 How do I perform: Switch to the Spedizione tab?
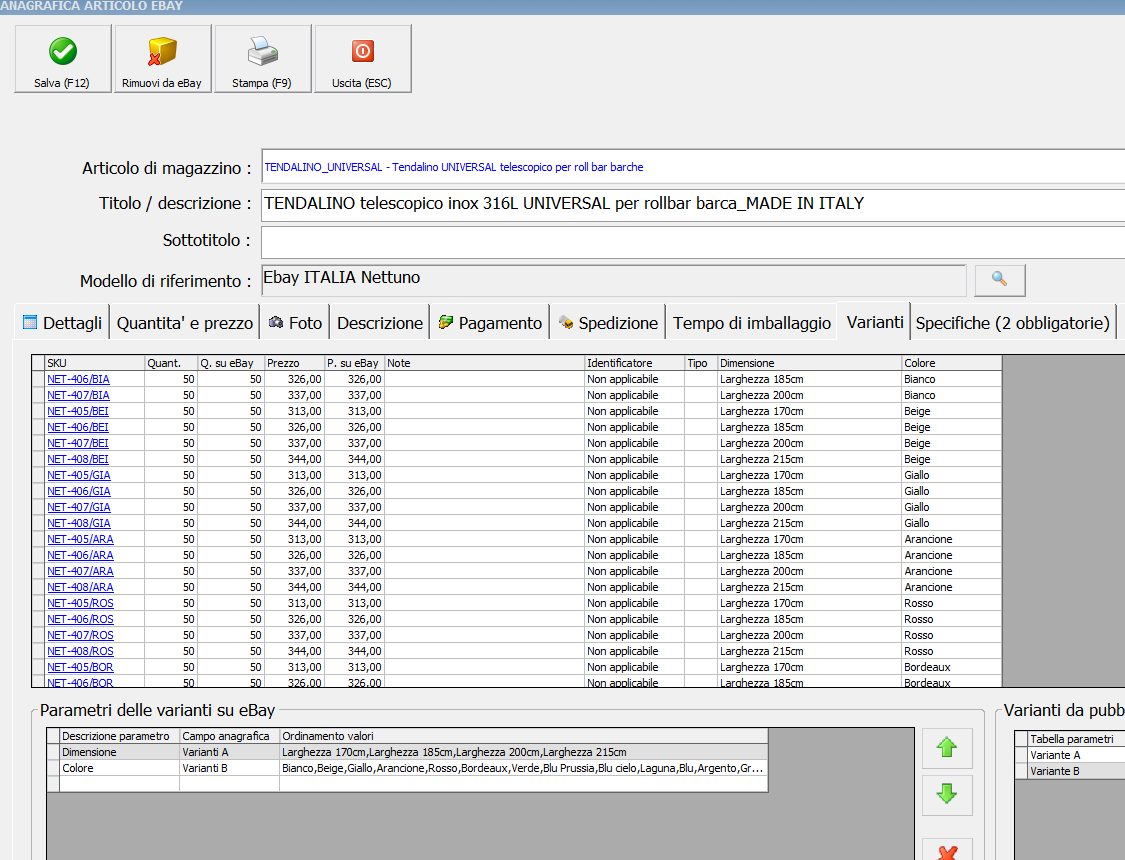pyautogui.click(x=608, y=323)
